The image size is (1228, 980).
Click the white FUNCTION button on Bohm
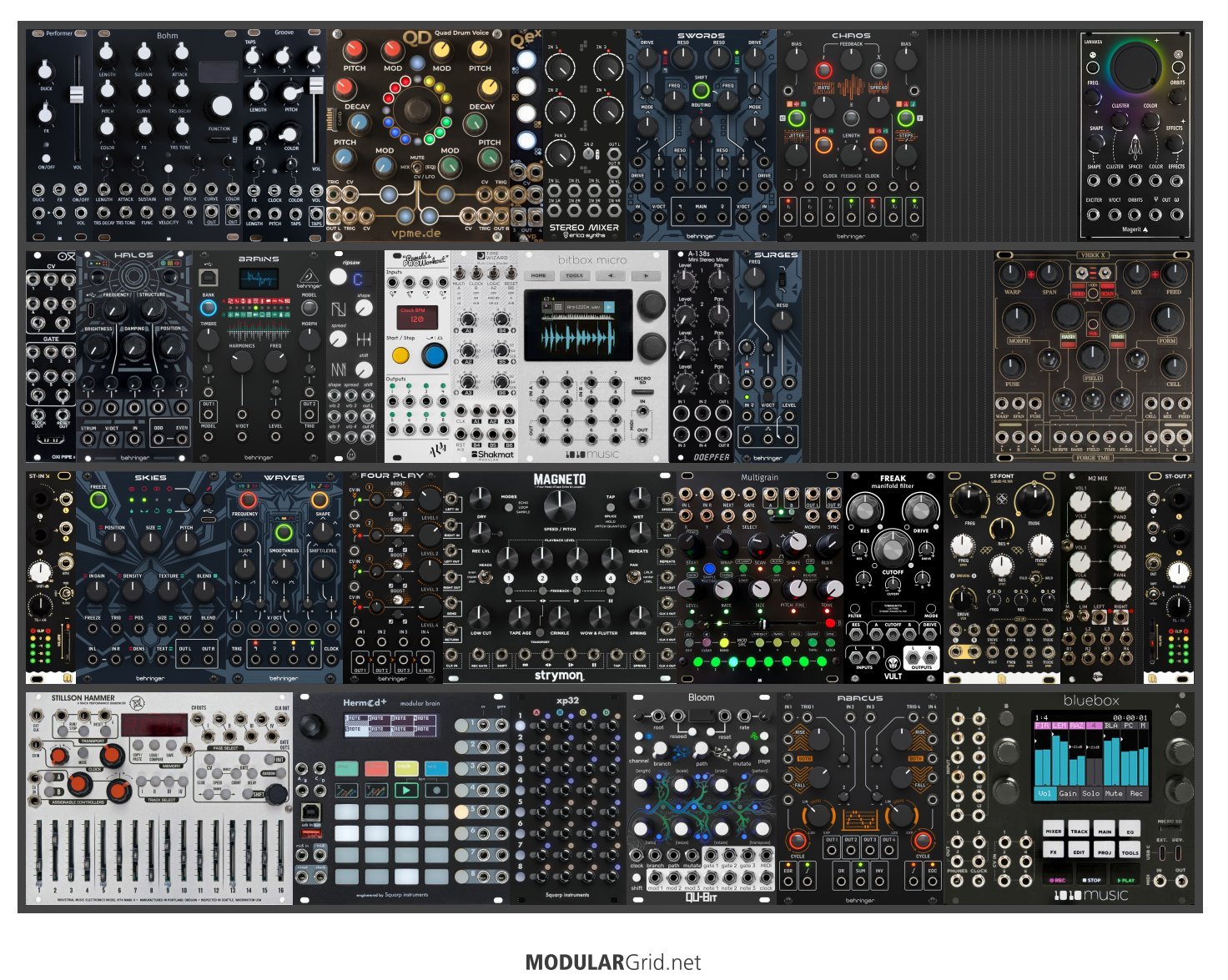221,106
